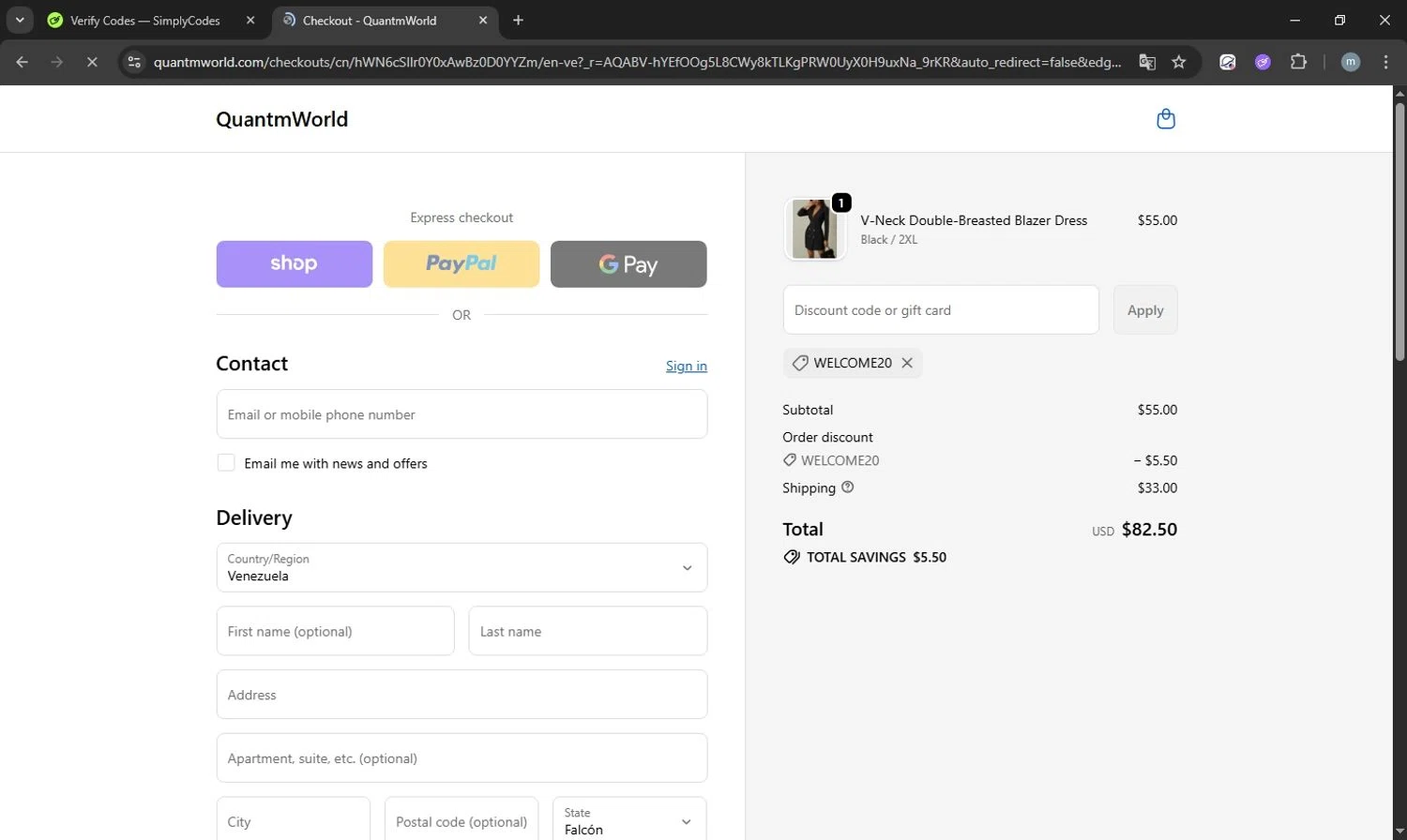Click the page vertical scrollbar thumb

coord(1399,230)
